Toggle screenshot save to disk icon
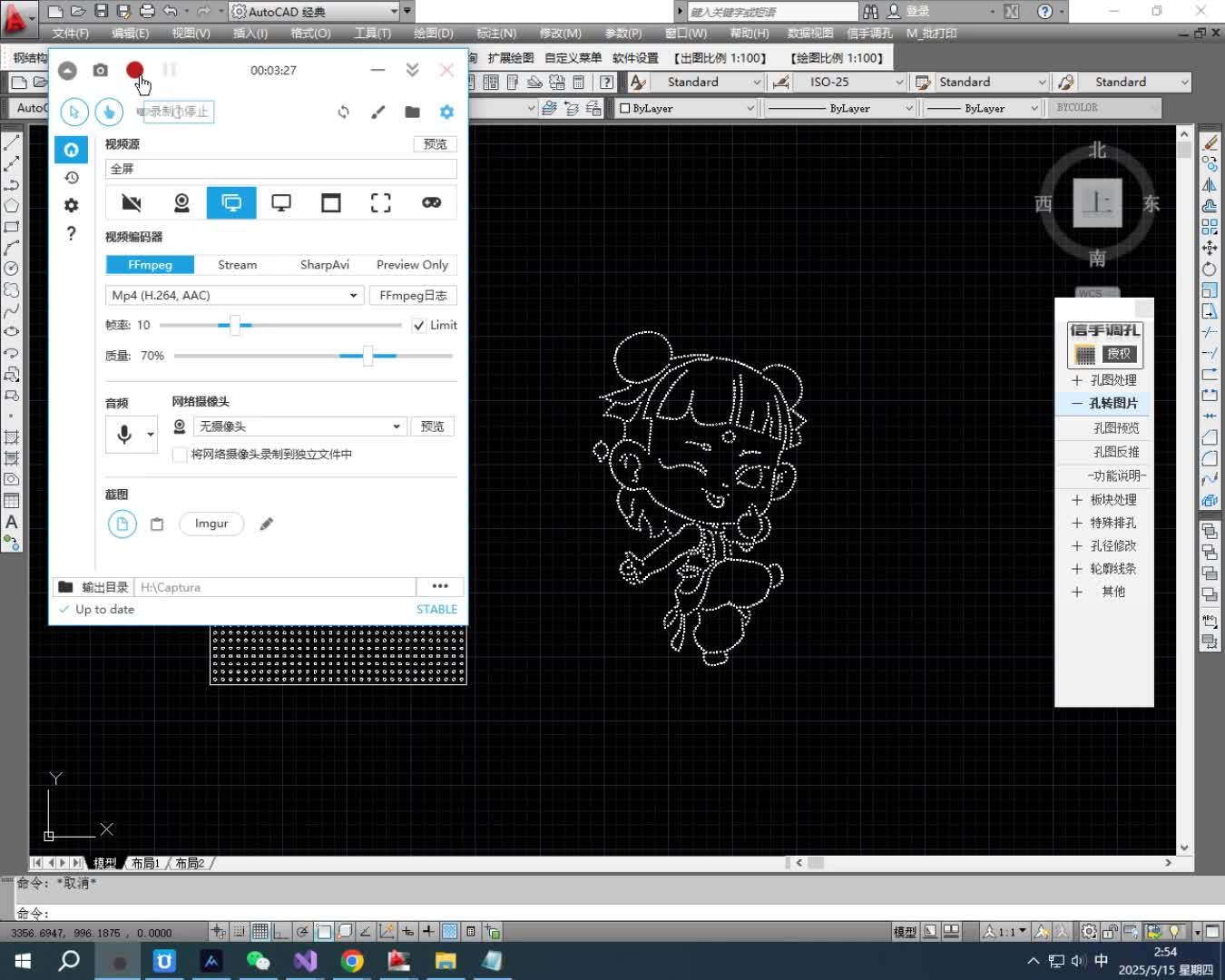The width and height of the screenshot is (1225, 980). tap(122, 524)
